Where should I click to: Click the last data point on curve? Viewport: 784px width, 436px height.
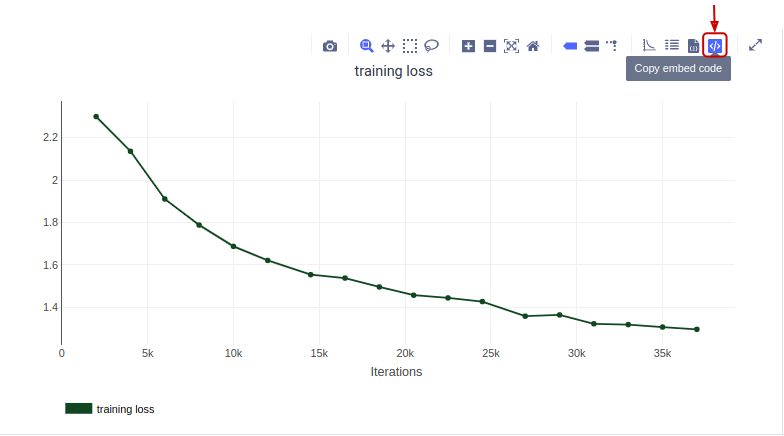tap(697, 329)
